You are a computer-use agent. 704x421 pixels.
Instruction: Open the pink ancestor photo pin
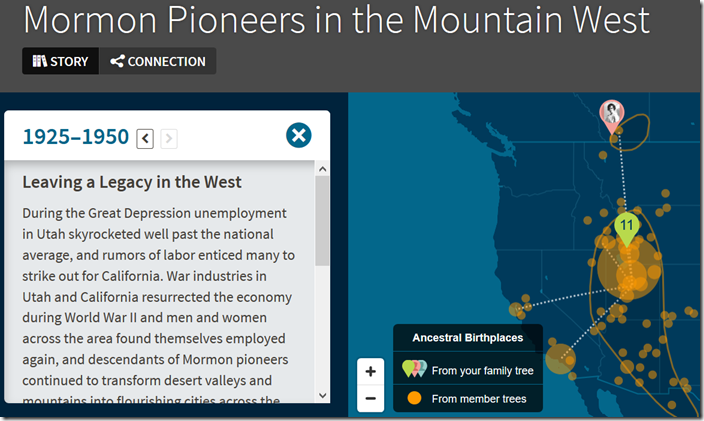coord(612,116)
